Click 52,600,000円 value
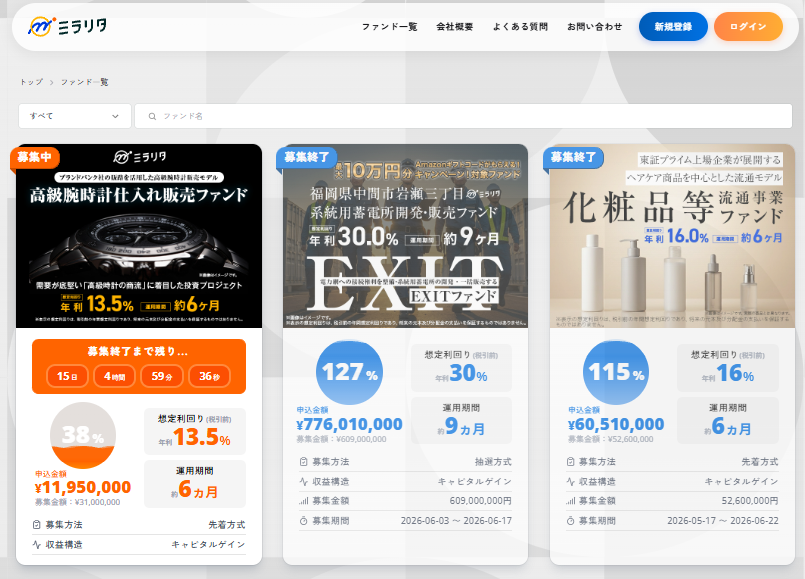Viewport: 805px width, 579px height. pos(750,501)
